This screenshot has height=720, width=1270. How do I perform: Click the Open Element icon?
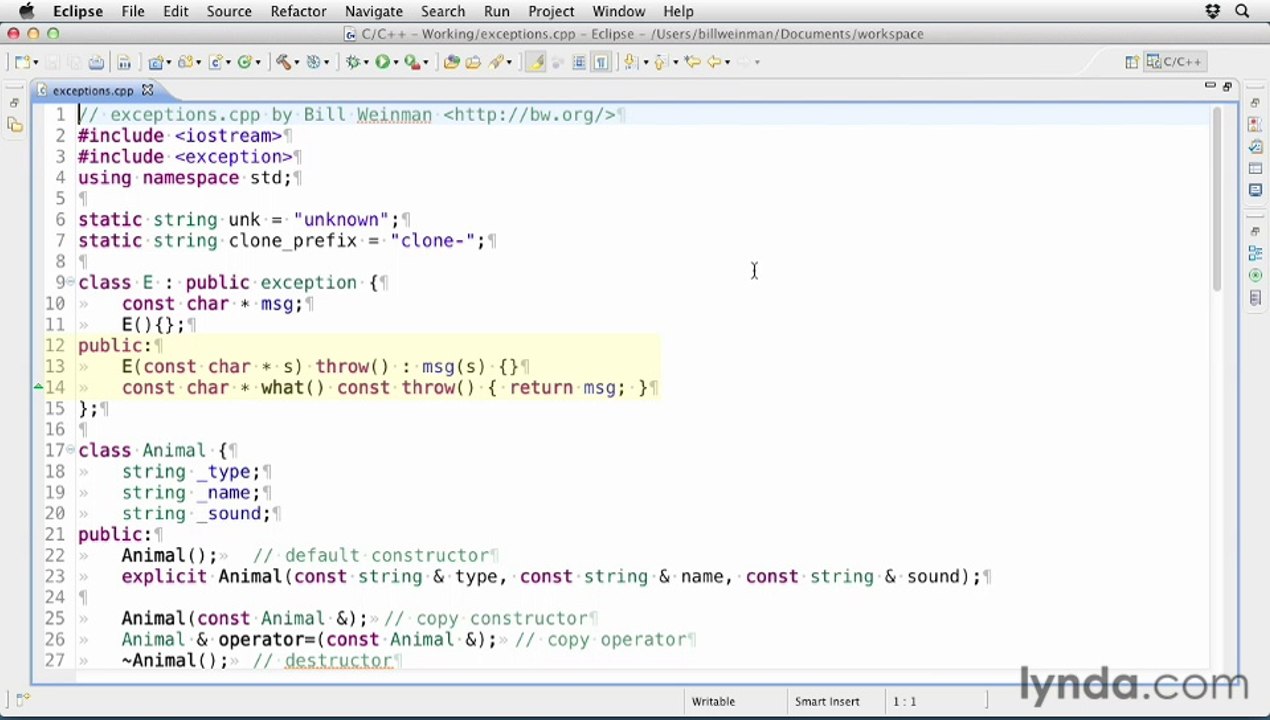[452, 62]
